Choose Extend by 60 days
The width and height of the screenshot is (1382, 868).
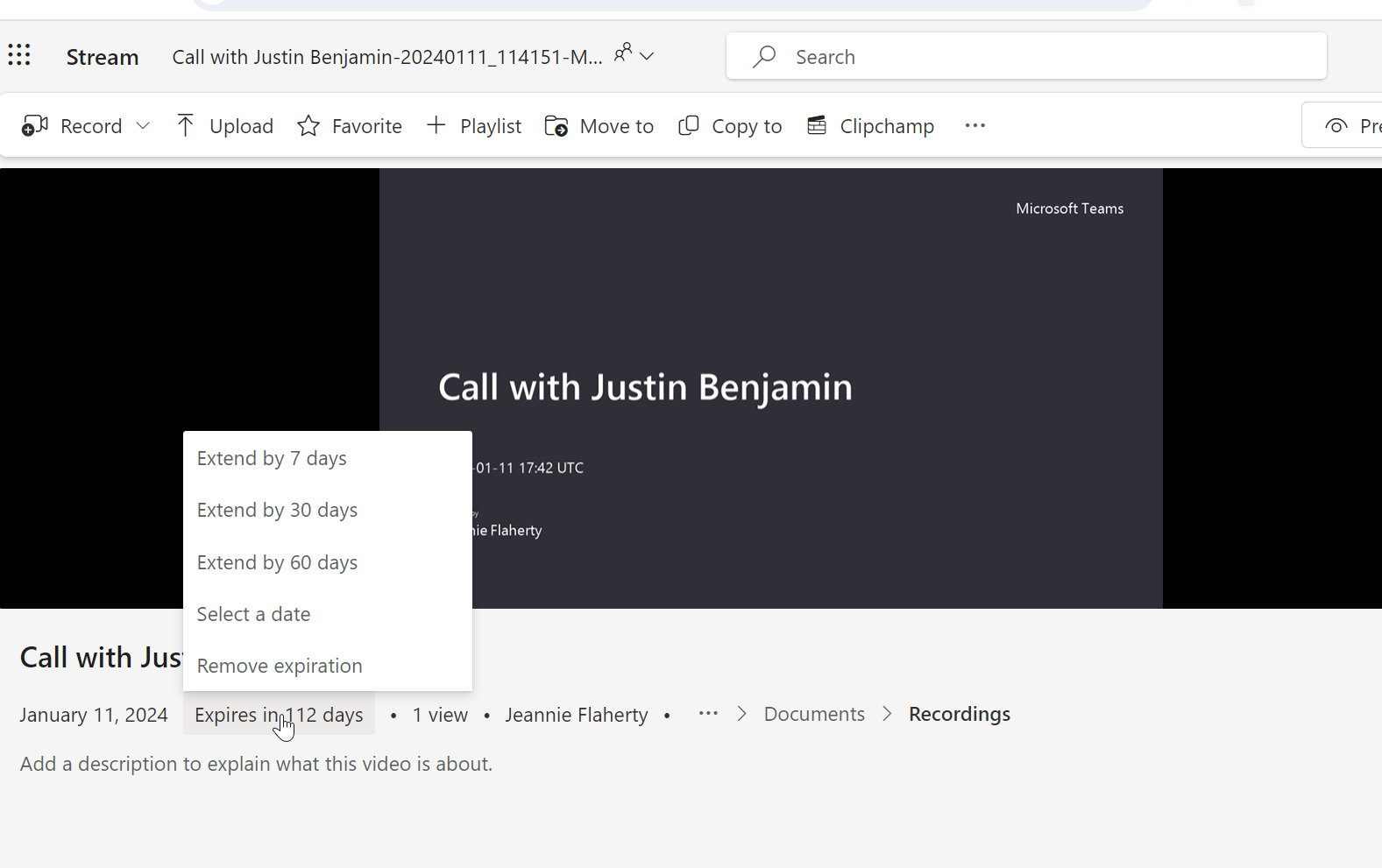pyautogui.click(x=277, y=562)
